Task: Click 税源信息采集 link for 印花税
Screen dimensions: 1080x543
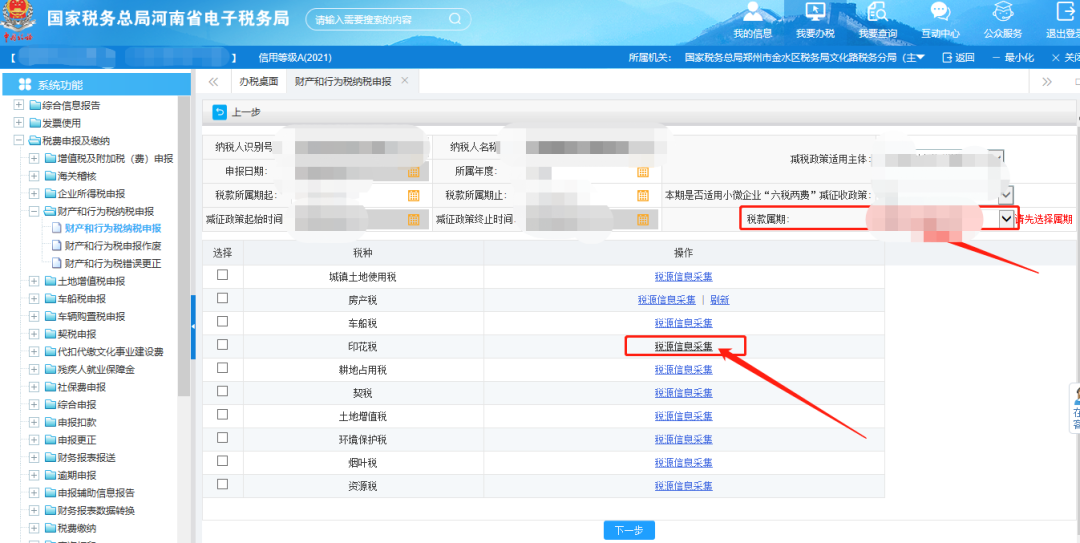Action: [684, 346]
